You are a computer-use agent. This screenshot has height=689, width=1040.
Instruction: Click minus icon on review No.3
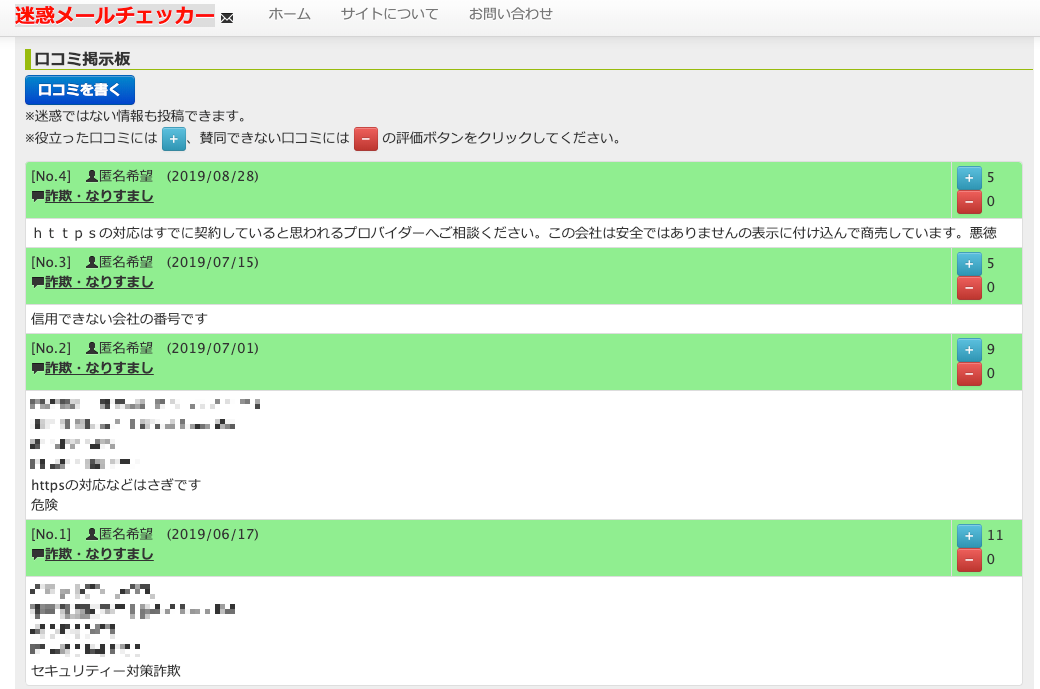[969, 288]
